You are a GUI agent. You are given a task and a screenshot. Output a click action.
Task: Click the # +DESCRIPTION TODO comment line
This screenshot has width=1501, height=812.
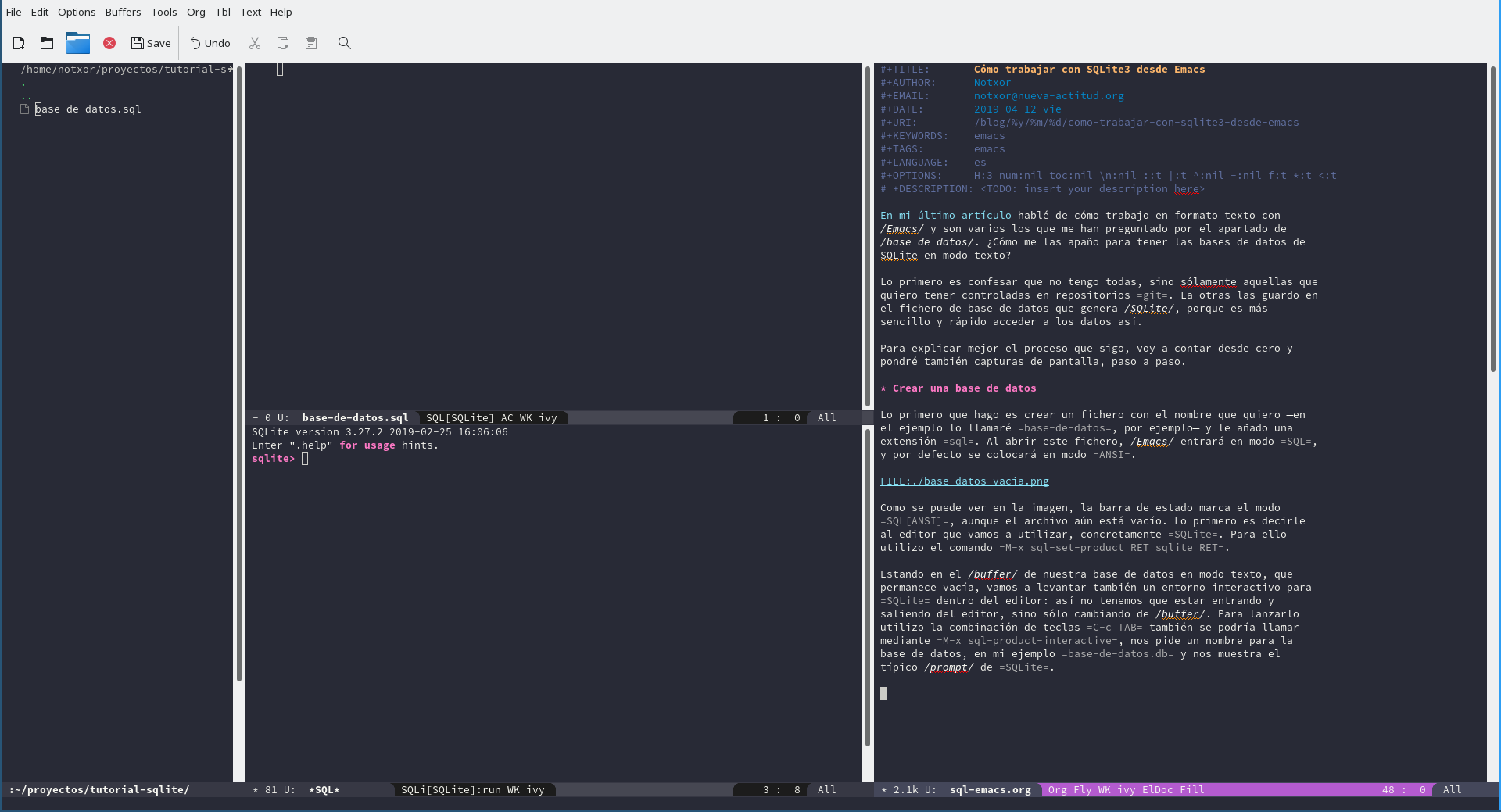pyautogui.click(x=1043, y=189)
